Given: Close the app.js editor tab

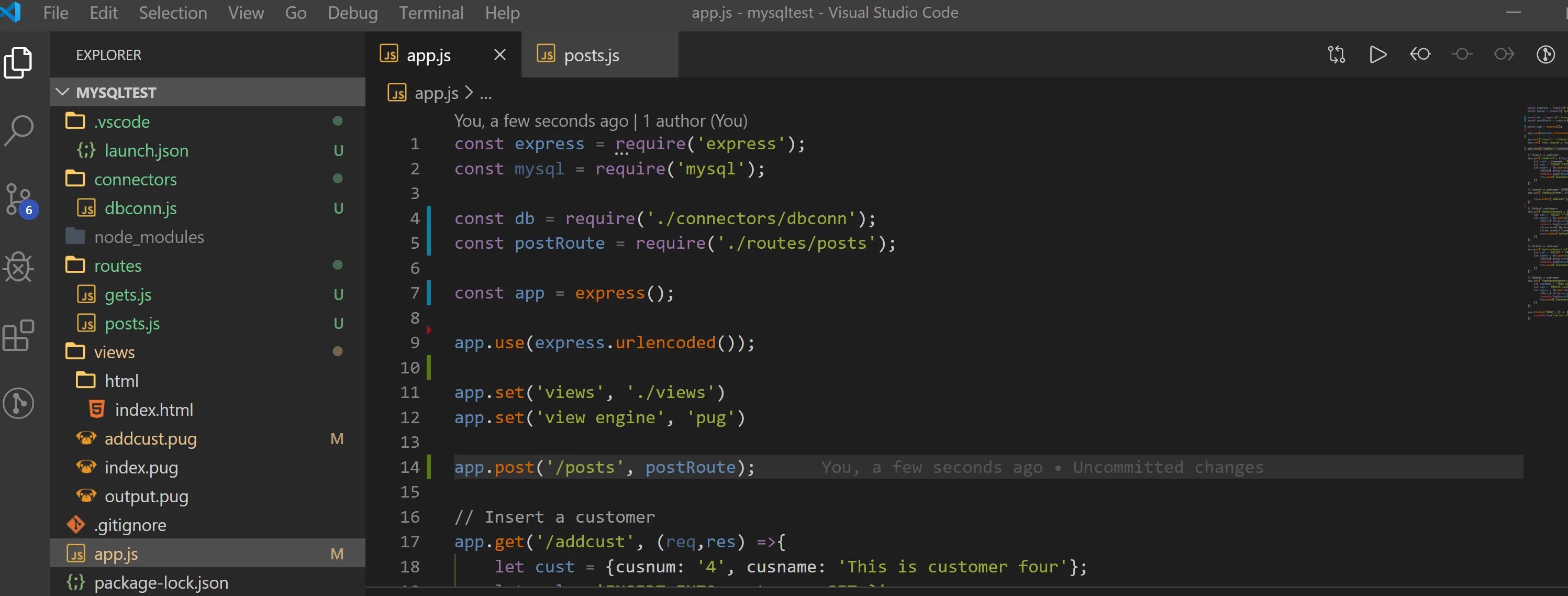Looking at the screenshot, I should 500,55.
